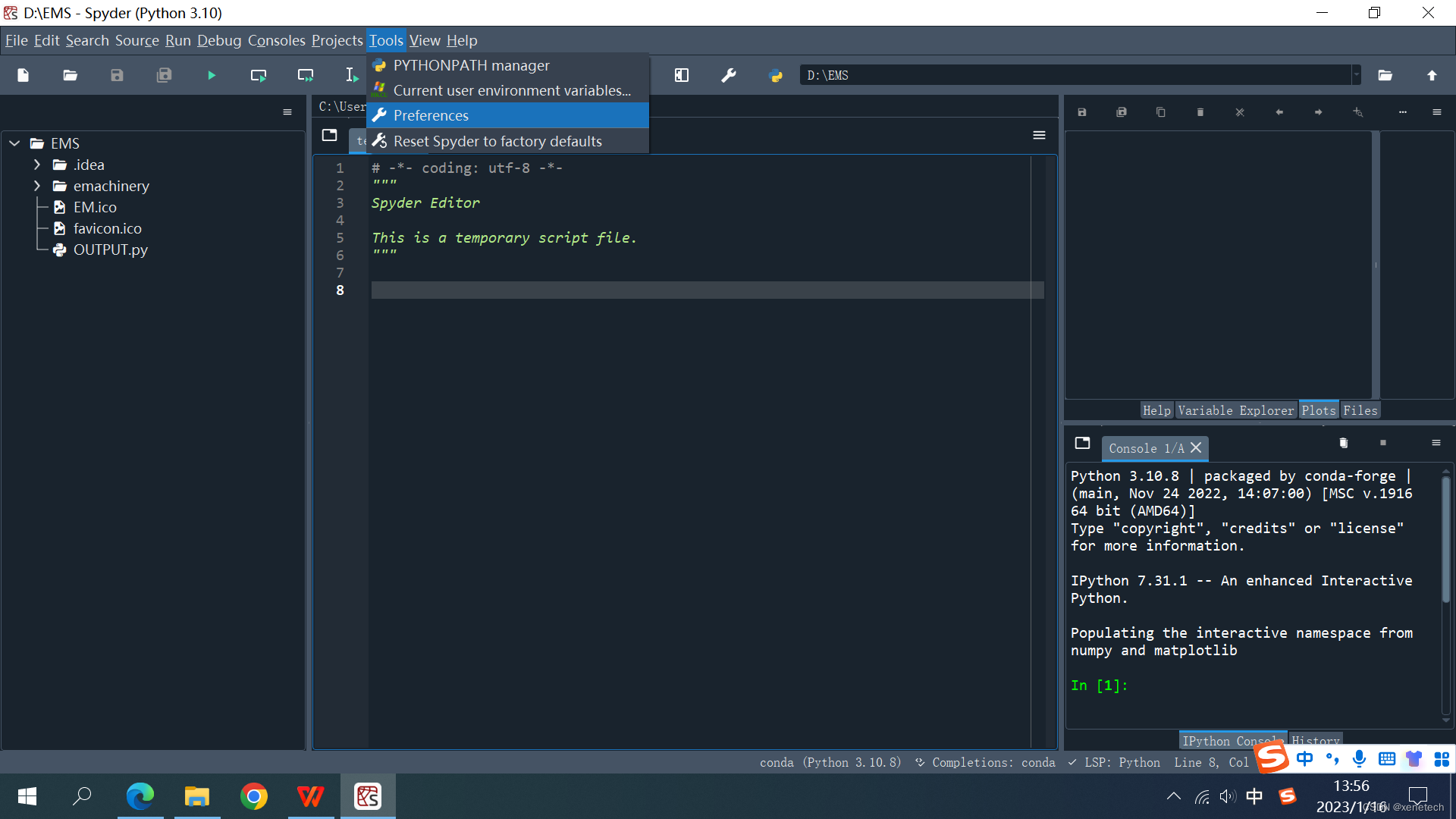The image size is (1456, 819).
Task: Expand the .idea folder
Action: tap(37, 165)
